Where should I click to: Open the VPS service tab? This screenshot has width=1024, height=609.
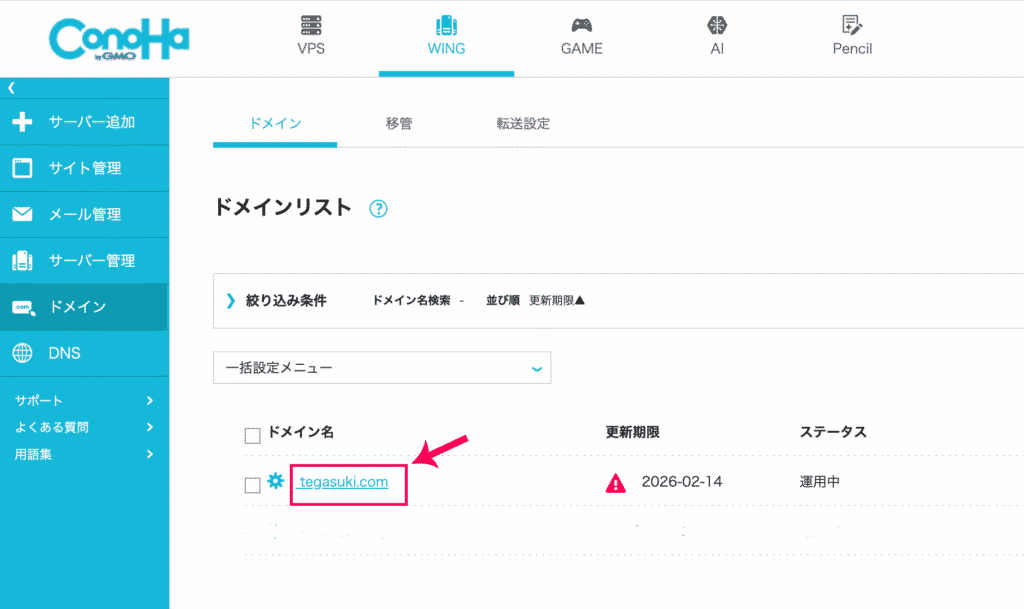click(x=311, y=36)
